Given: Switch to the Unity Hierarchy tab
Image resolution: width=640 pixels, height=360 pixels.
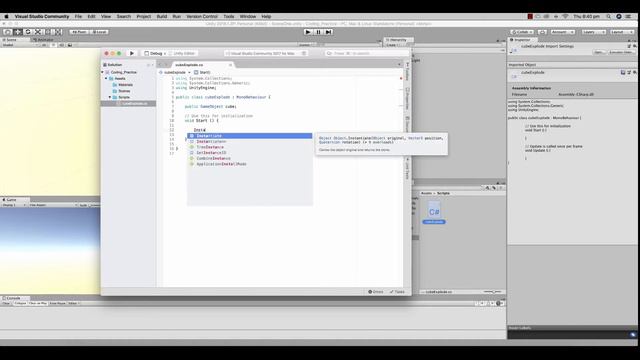Looking at the screenshot, I should pos(398,40).
